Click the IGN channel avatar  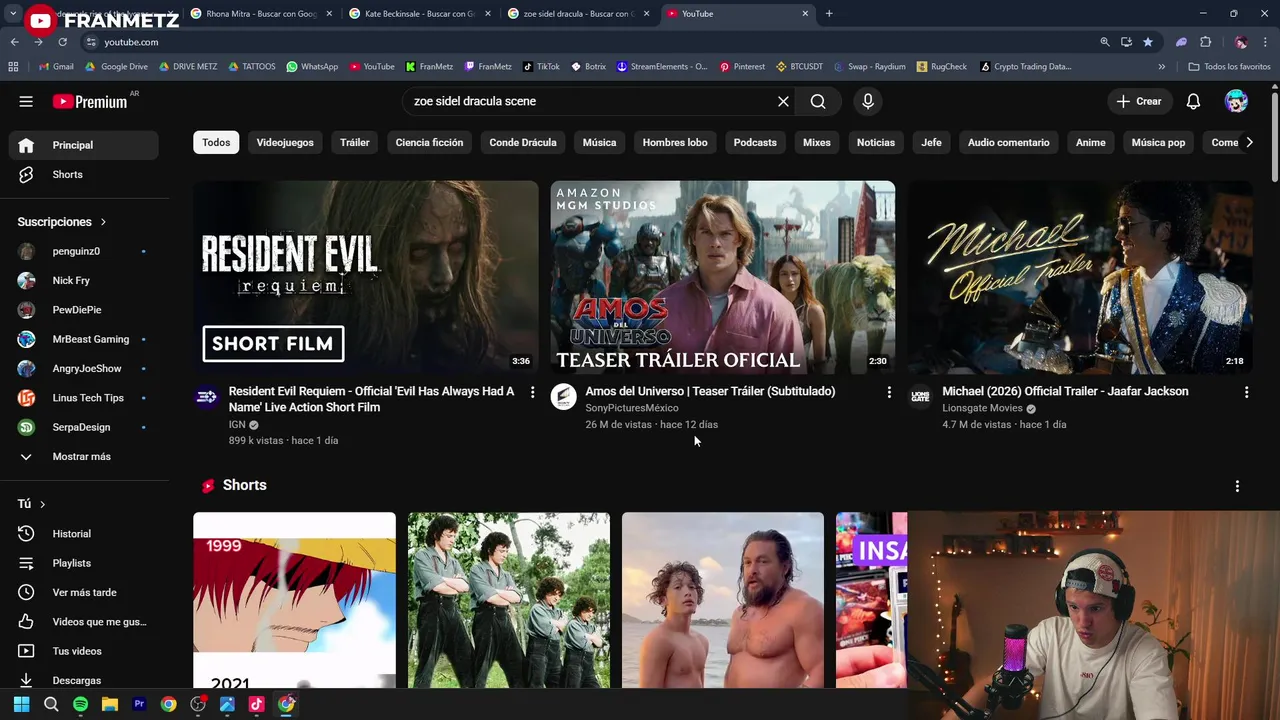coord(207,397)
